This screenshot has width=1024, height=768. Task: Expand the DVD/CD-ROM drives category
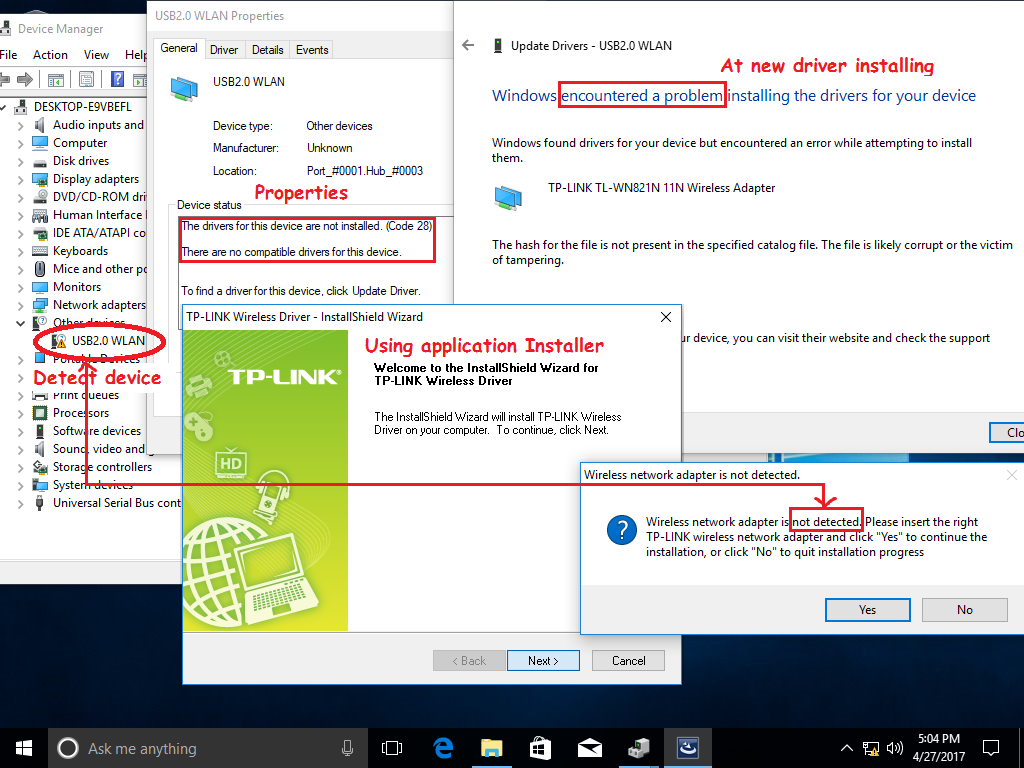pos(20,197)
